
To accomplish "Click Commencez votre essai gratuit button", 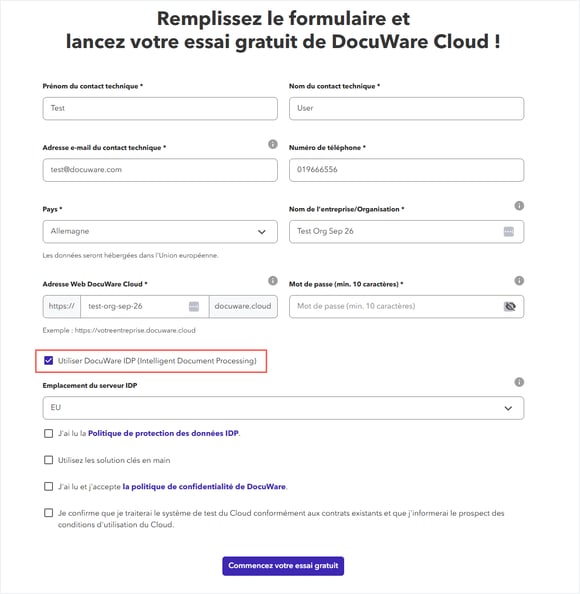I will point(283,566).
